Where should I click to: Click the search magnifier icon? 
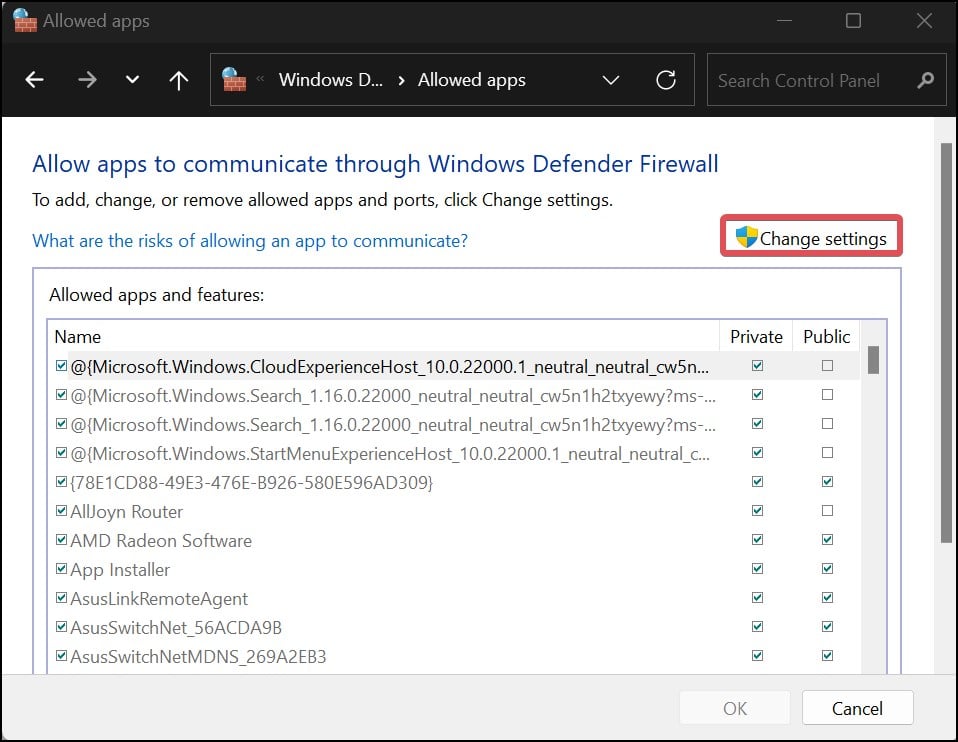(925, 80)
